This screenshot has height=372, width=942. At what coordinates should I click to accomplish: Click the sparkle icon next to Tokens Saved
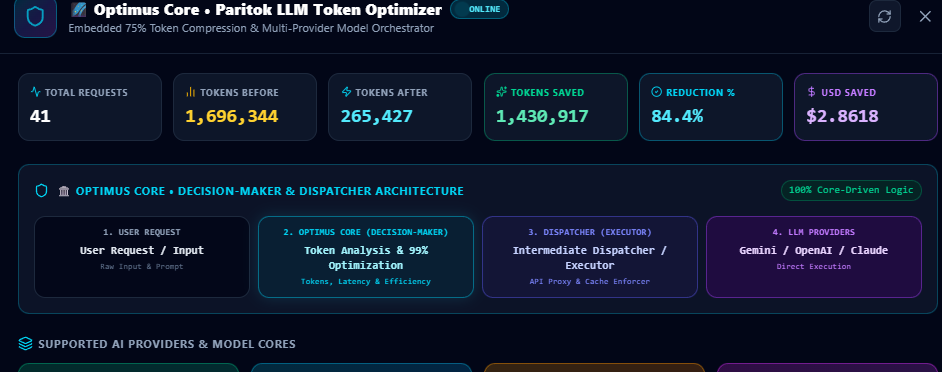coord(502,93)
